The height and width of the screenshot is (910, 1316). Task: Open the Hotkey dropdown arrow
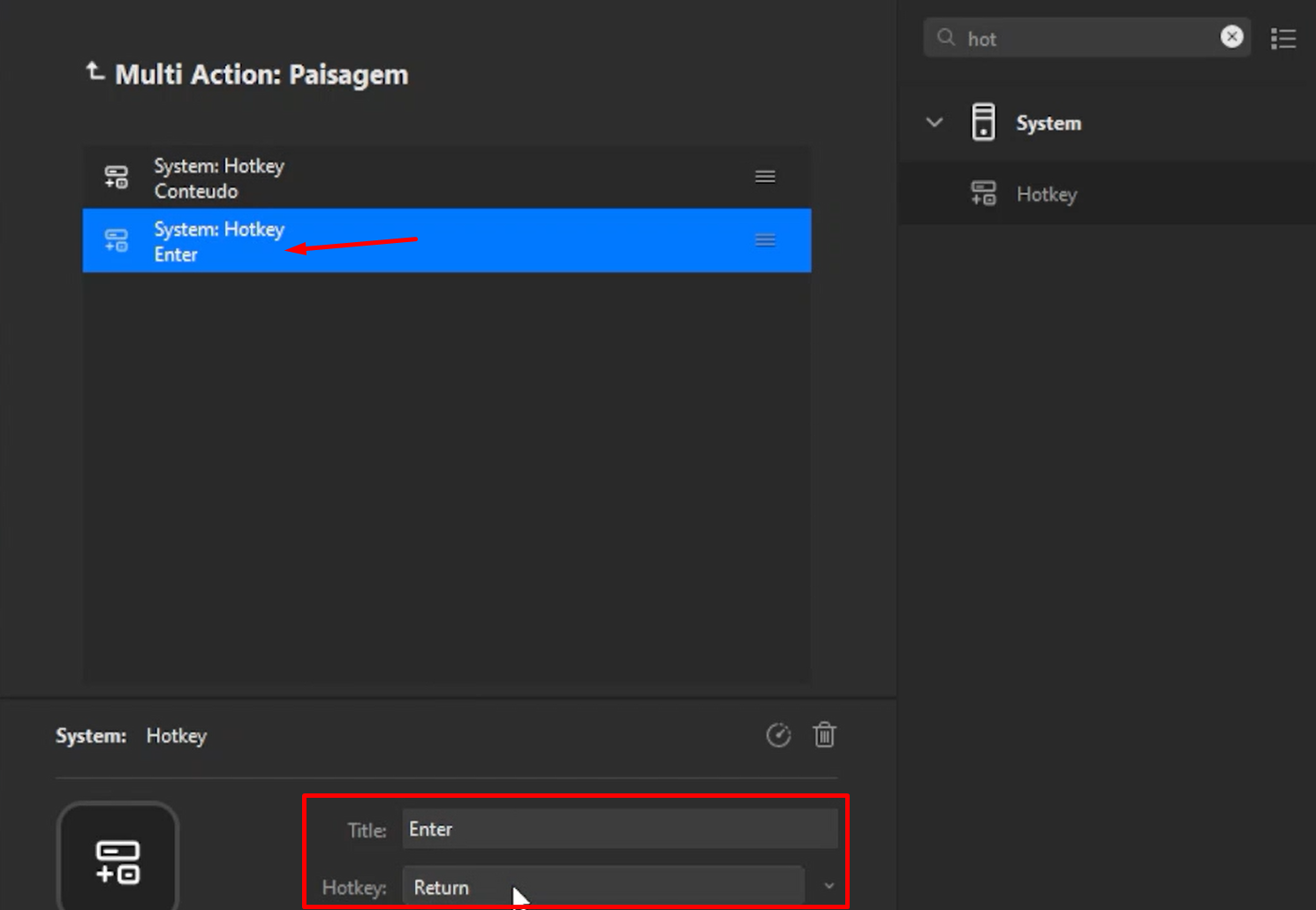[828, 886]
